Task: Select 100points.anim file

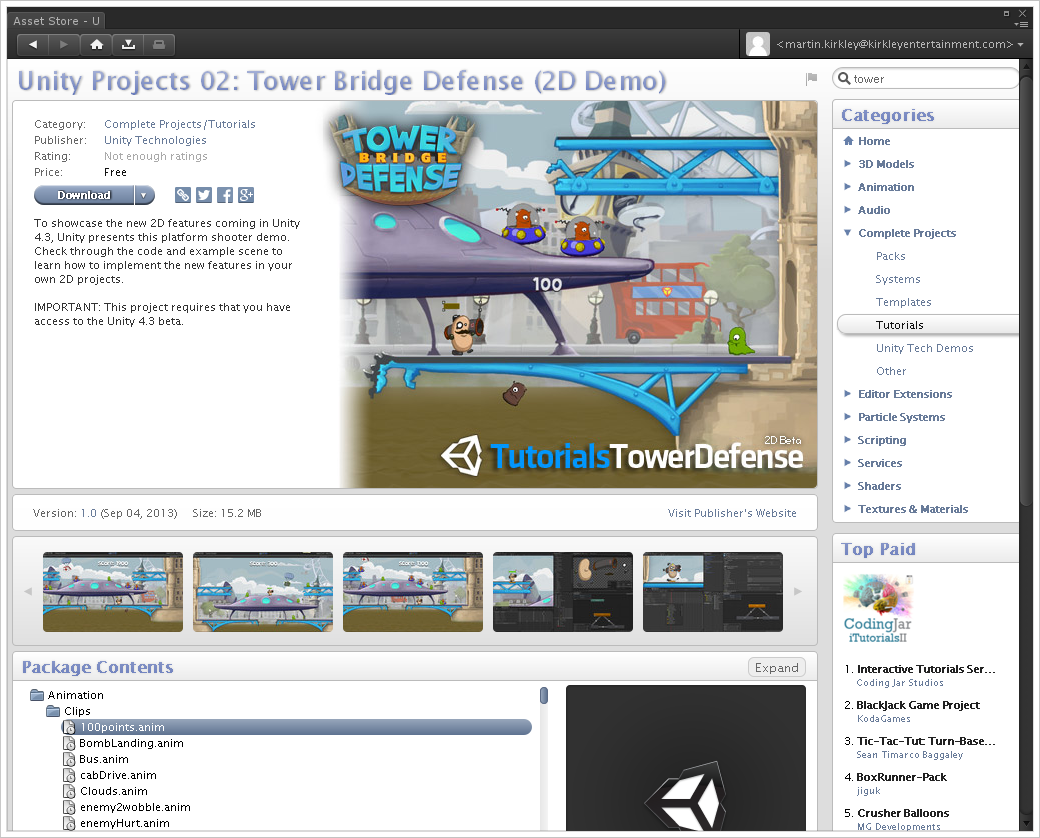Action: pyautogui.click(x=296, y=727)
